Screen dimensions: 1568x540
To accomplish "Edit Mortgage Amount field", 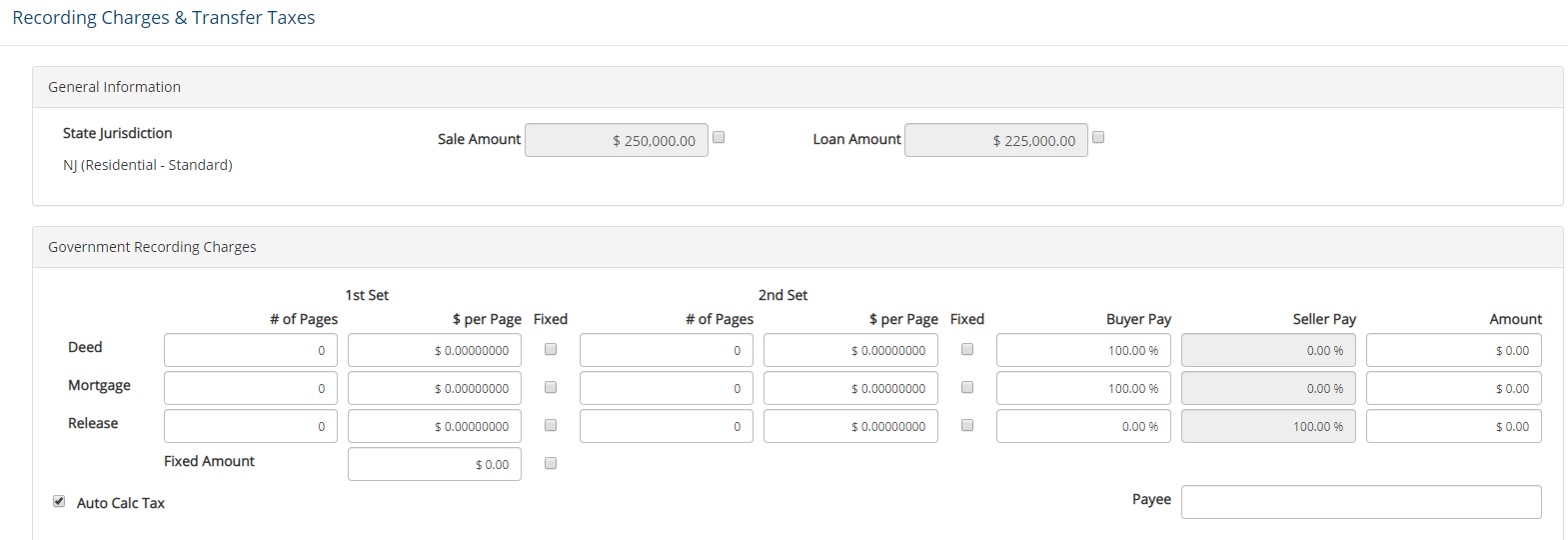I will (1454, 388).
